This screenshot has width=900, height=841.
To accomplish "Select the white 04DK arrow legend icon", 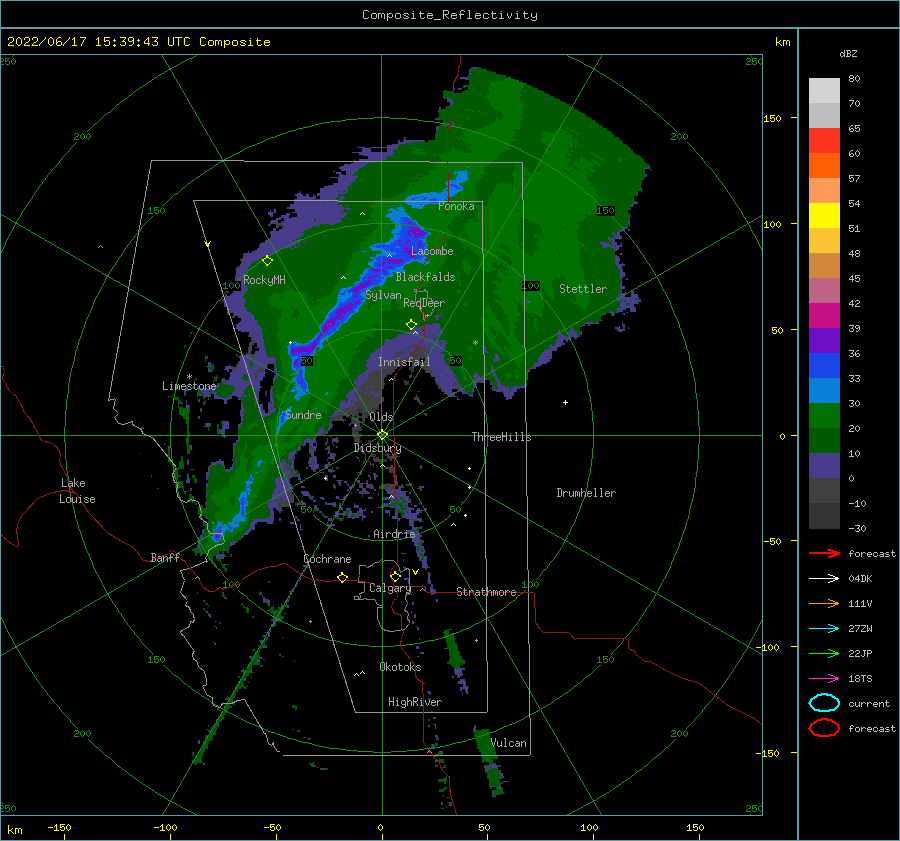I will click(x=824, y=579).
